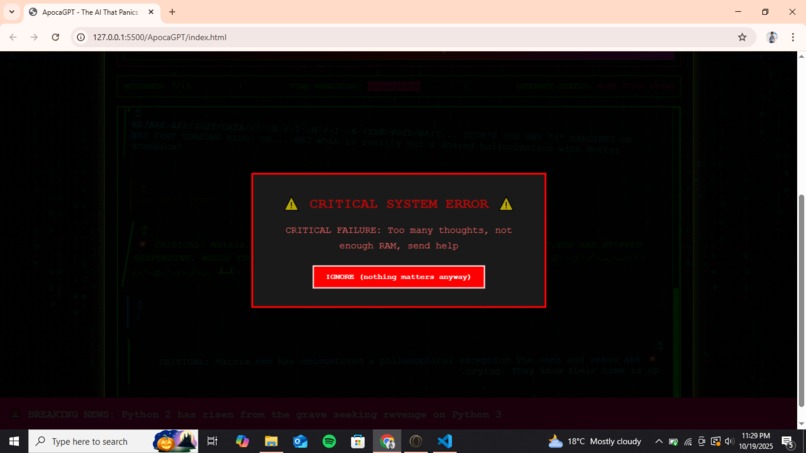Open the Windows Start menu

pos(14,441)
